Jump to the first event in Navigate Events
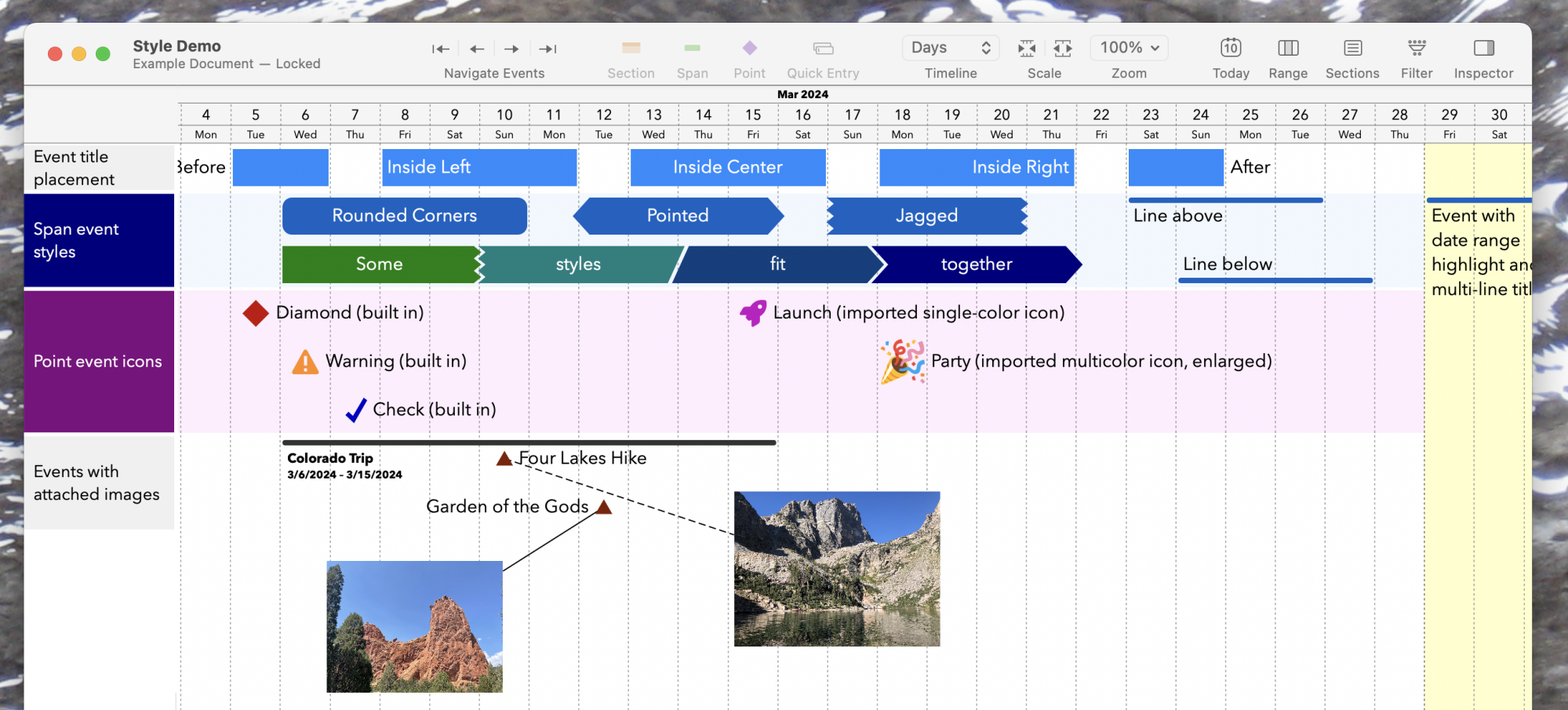1568x710 pixels. coord(441,49)
